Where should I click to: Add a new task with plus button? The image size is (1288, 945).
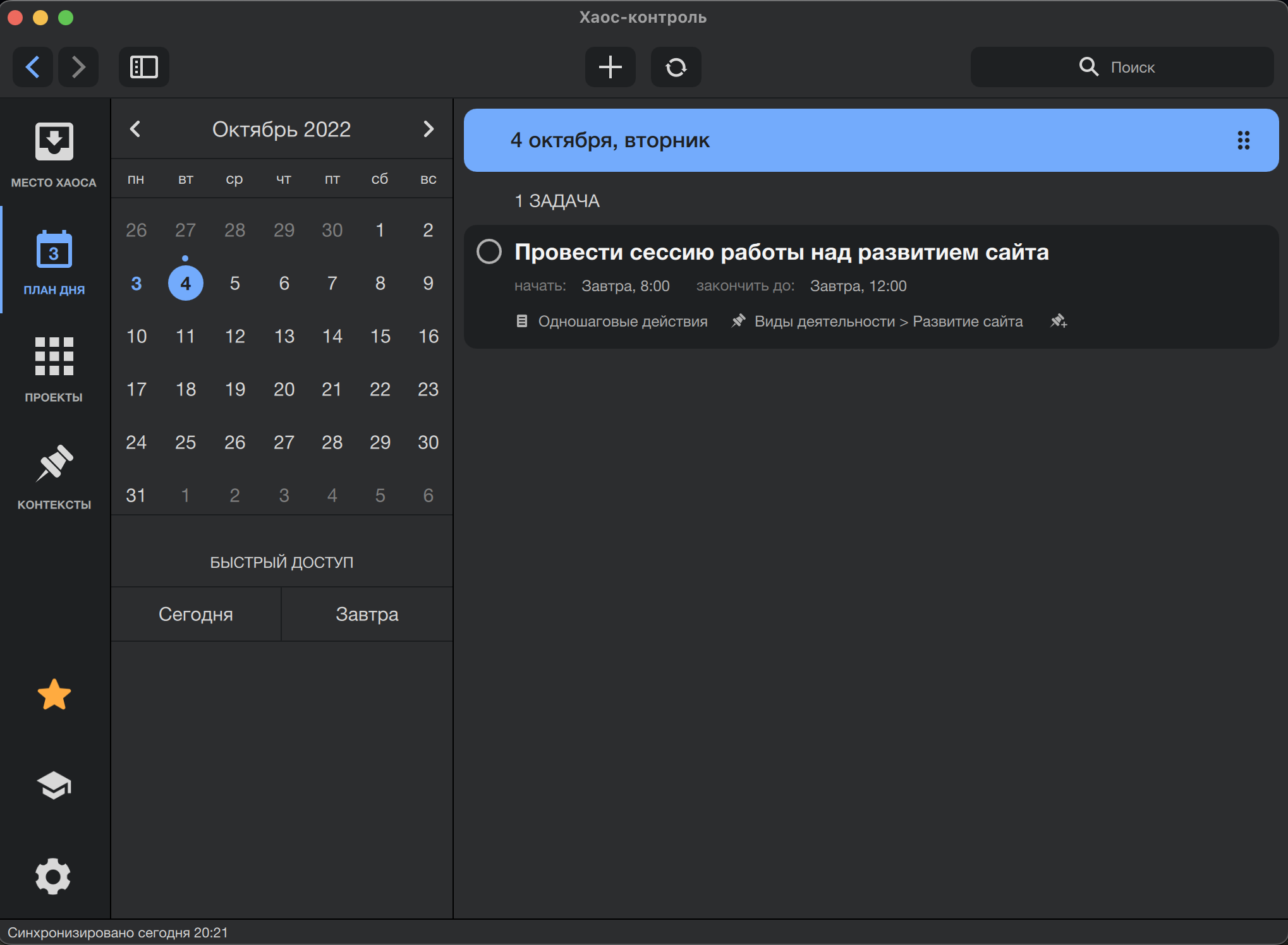[610, 67]
